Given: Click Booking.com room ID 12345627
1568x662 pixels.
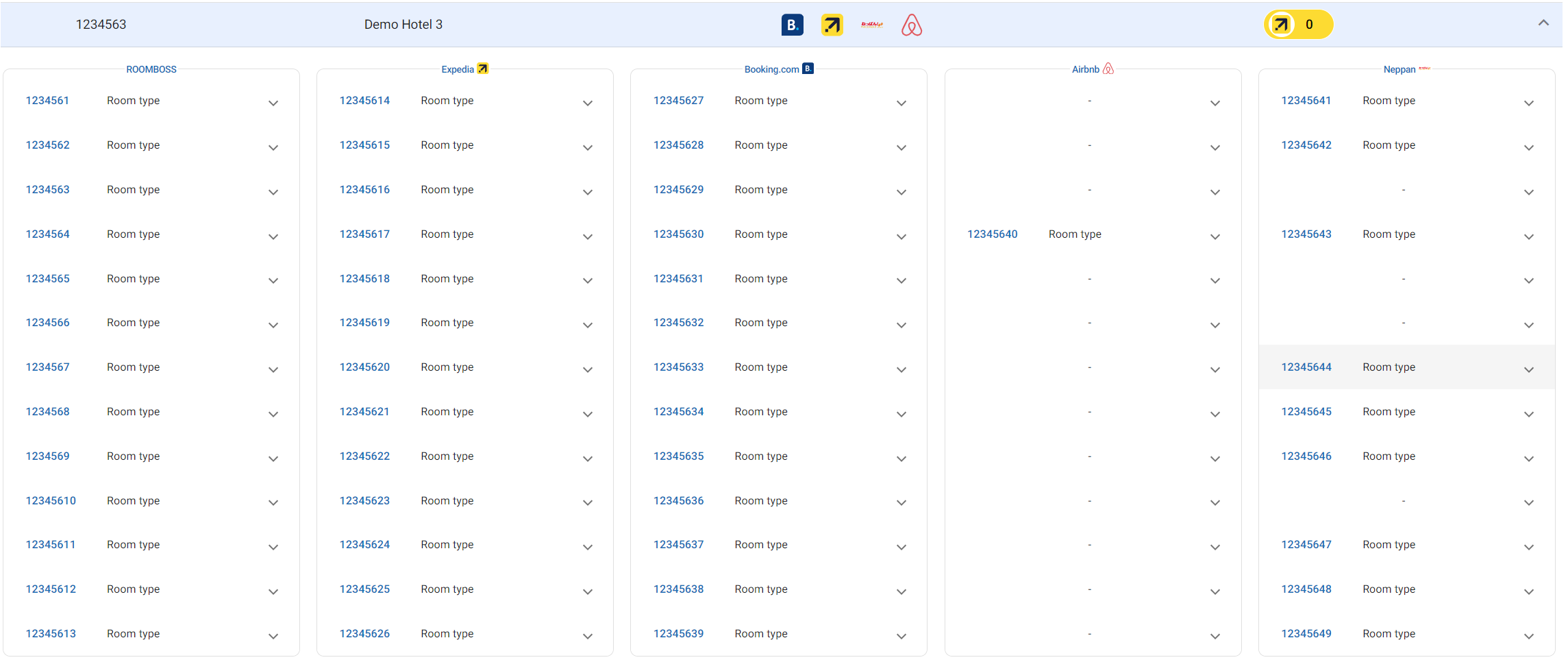Looking at the screenshot, I should click(678, 101).
